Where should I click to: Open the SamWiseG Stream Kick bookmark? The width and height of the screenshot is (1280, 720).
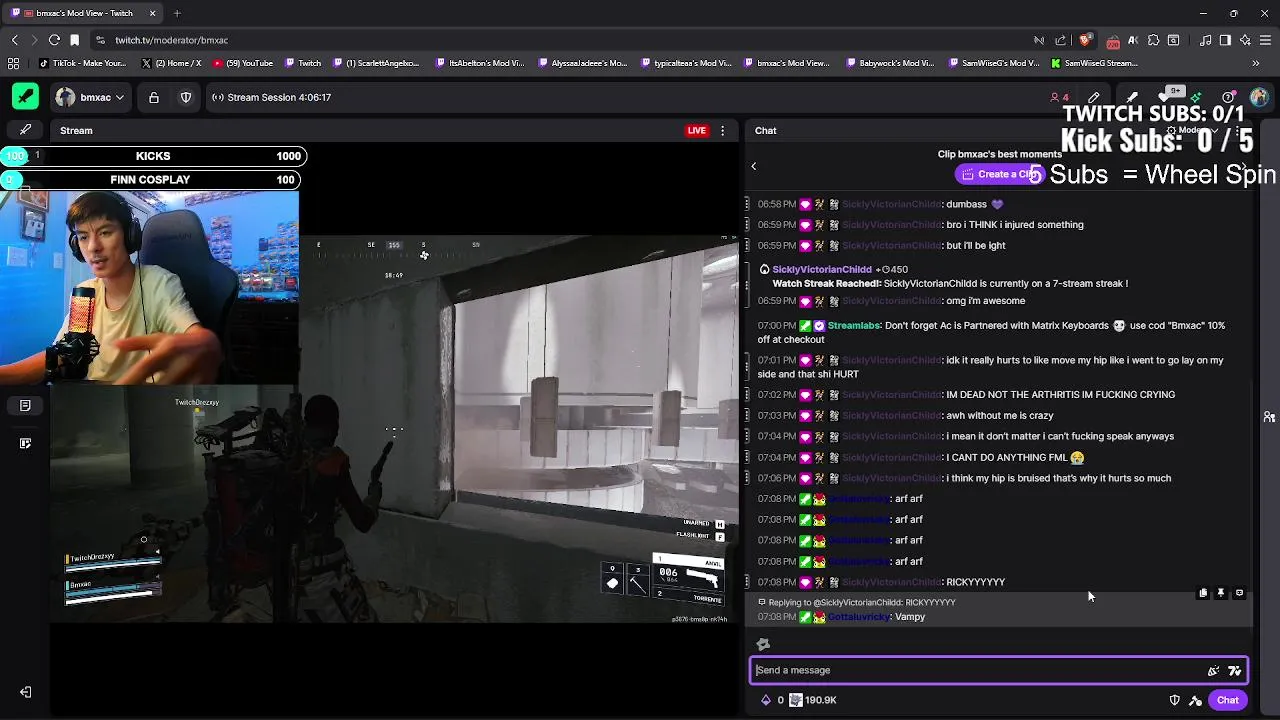click(1094, 63)
